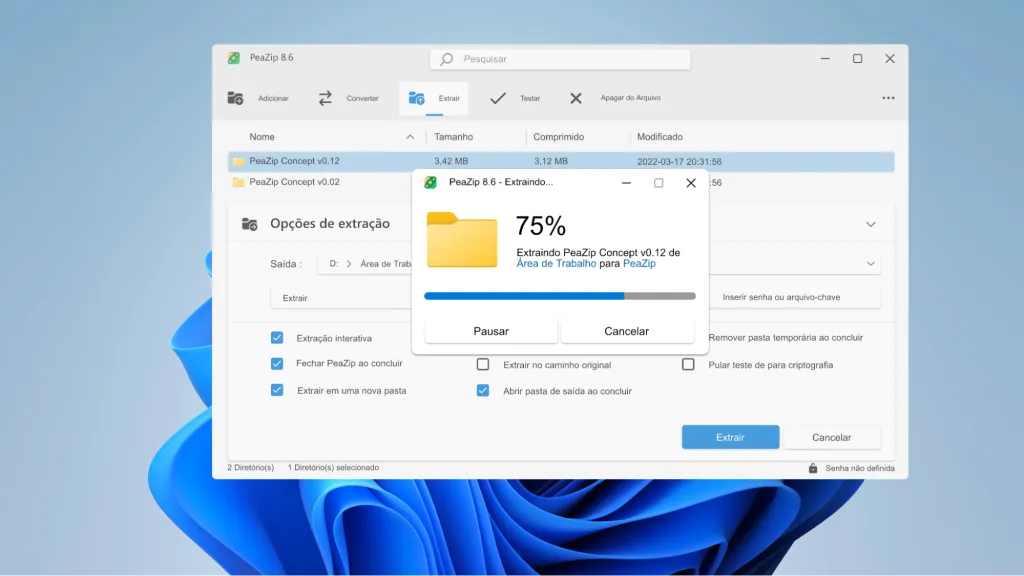Screen dimensions: 1024x576
Task: Click the extraction progress bar
Action: (560, 296)
